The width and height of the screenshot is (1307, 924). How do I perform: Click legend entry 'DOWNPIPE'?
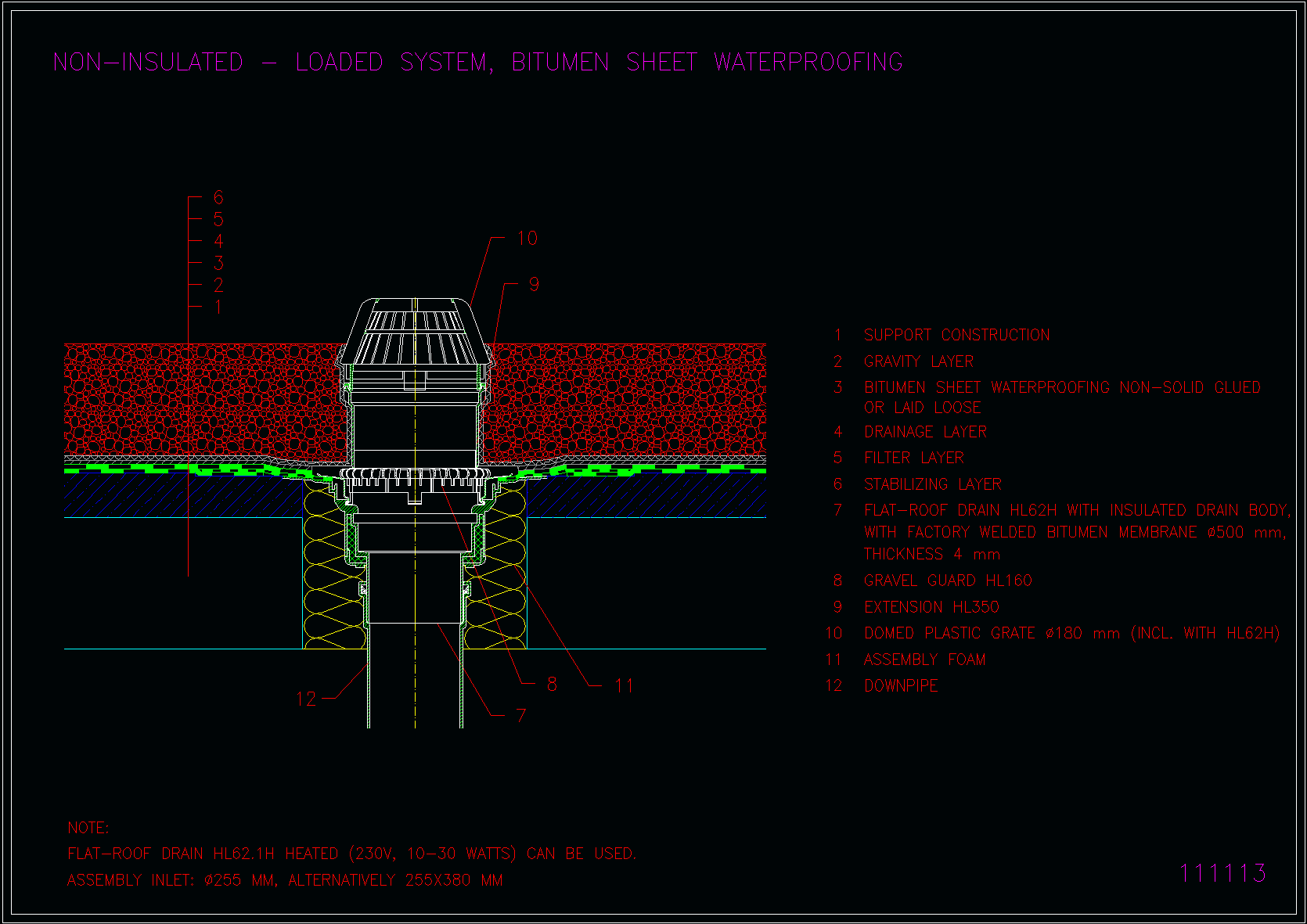click(901, 686)
